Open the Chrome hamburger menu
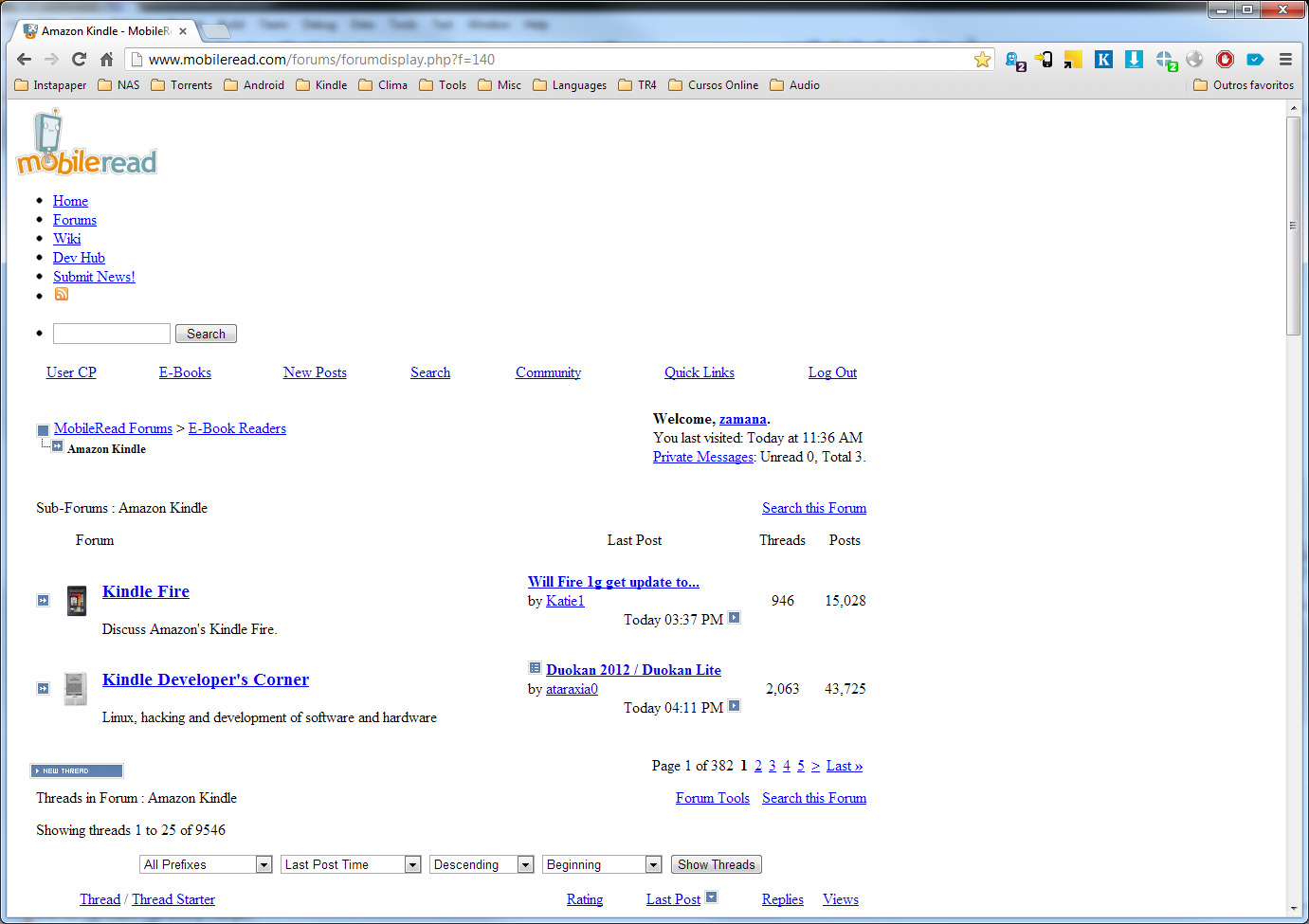Screen dimensions: 1309x924 [x=1285, y=59]
